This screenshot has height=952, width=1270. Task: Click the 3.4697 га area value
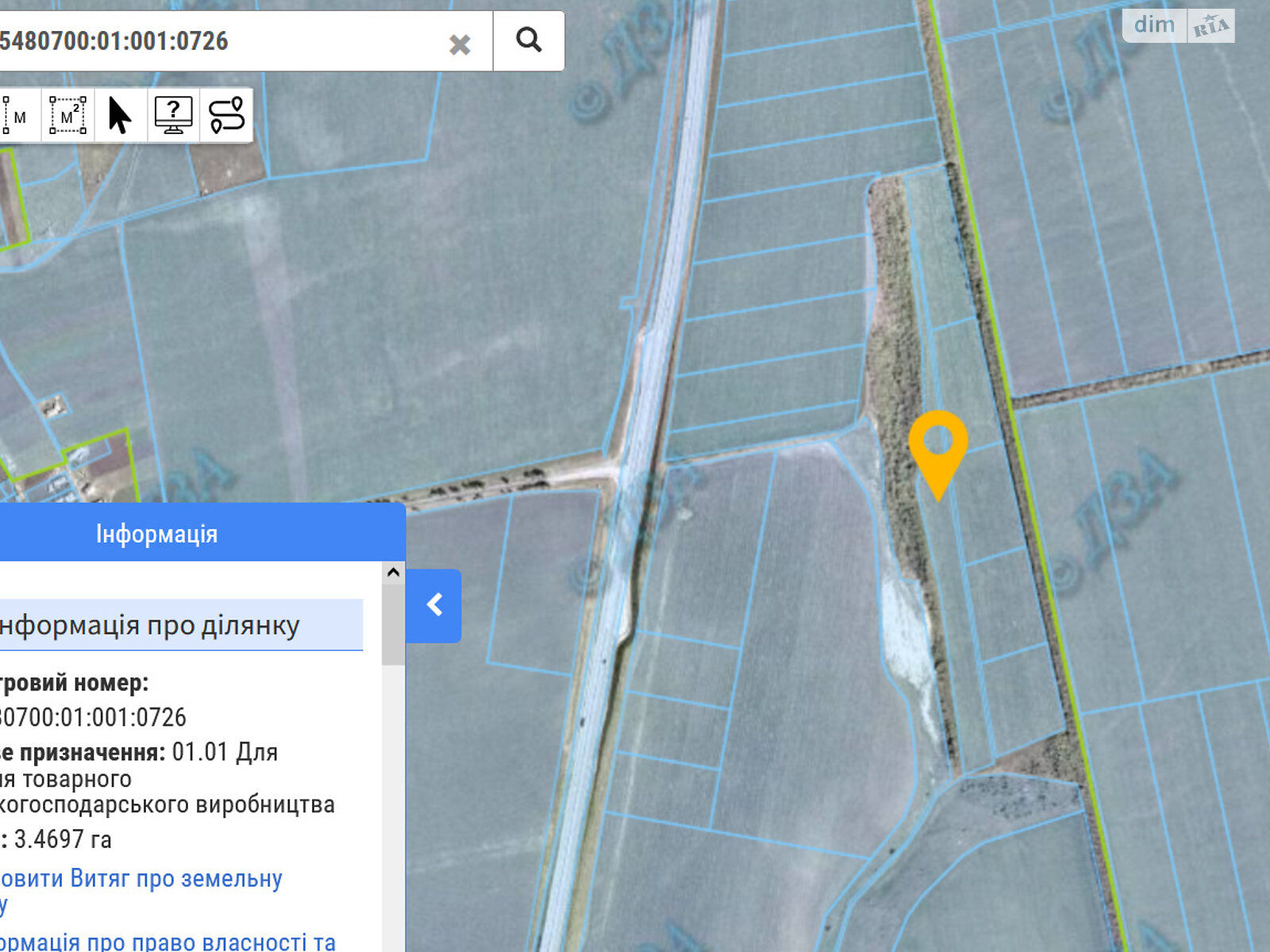click(x=63, y=839)
